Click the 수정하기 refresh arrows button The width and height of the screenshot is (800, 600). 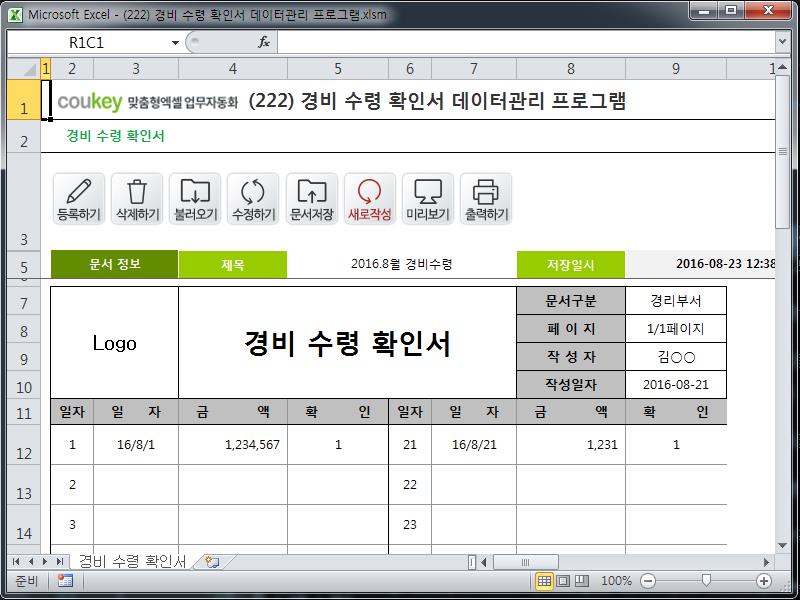253,198
